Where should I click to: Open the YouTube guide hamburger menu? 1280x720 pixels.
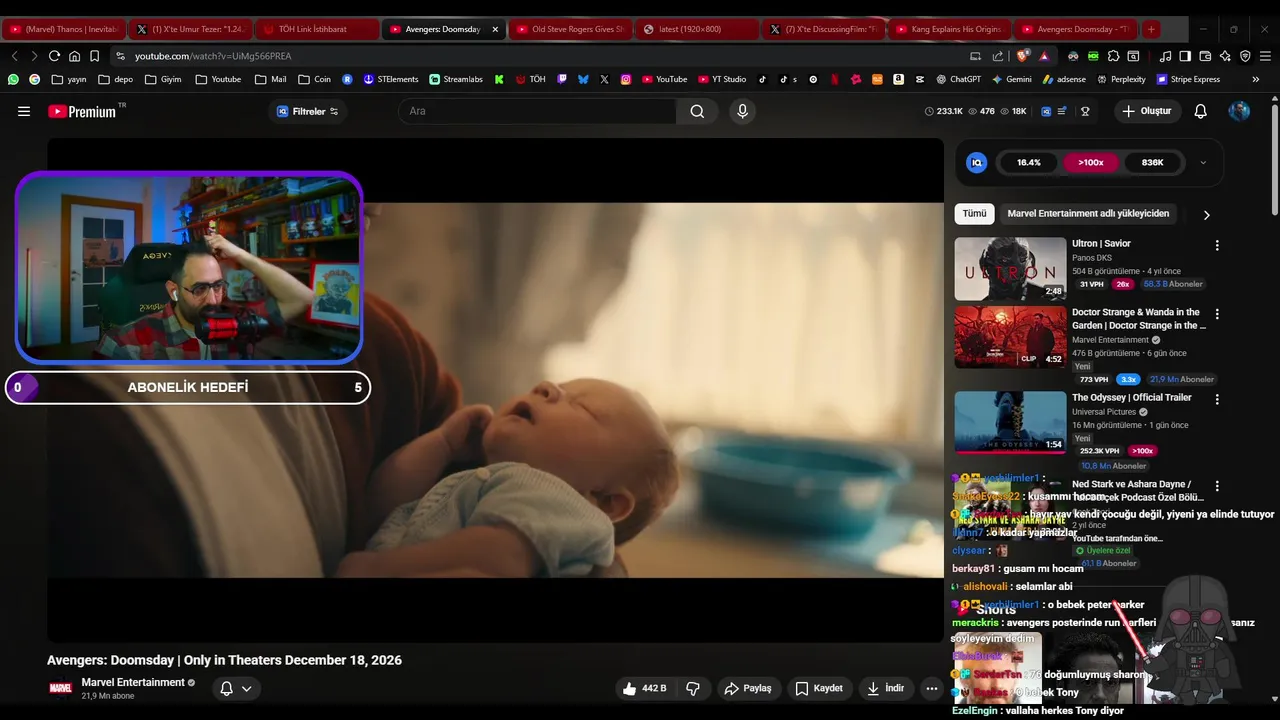pos(24,111)
